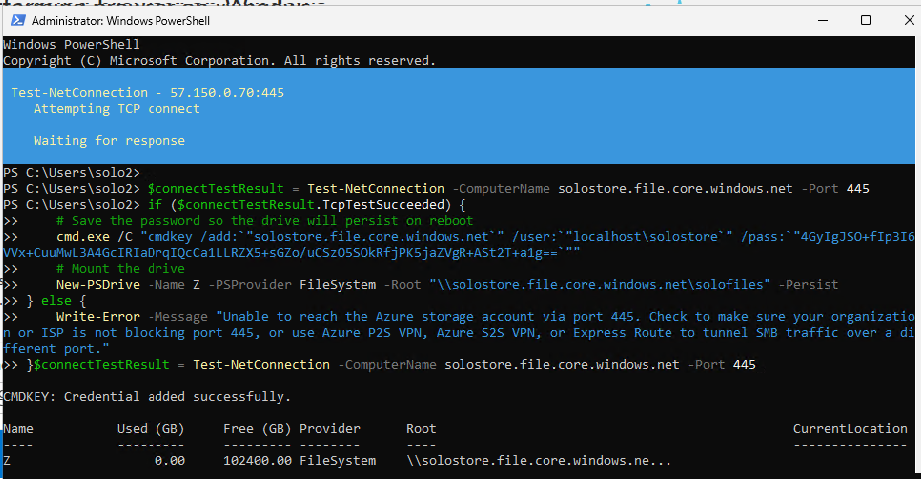Click 'CMDKEY: Credential added successfully.' message
This screenshot has width=921, height=479.
(147, 397)
